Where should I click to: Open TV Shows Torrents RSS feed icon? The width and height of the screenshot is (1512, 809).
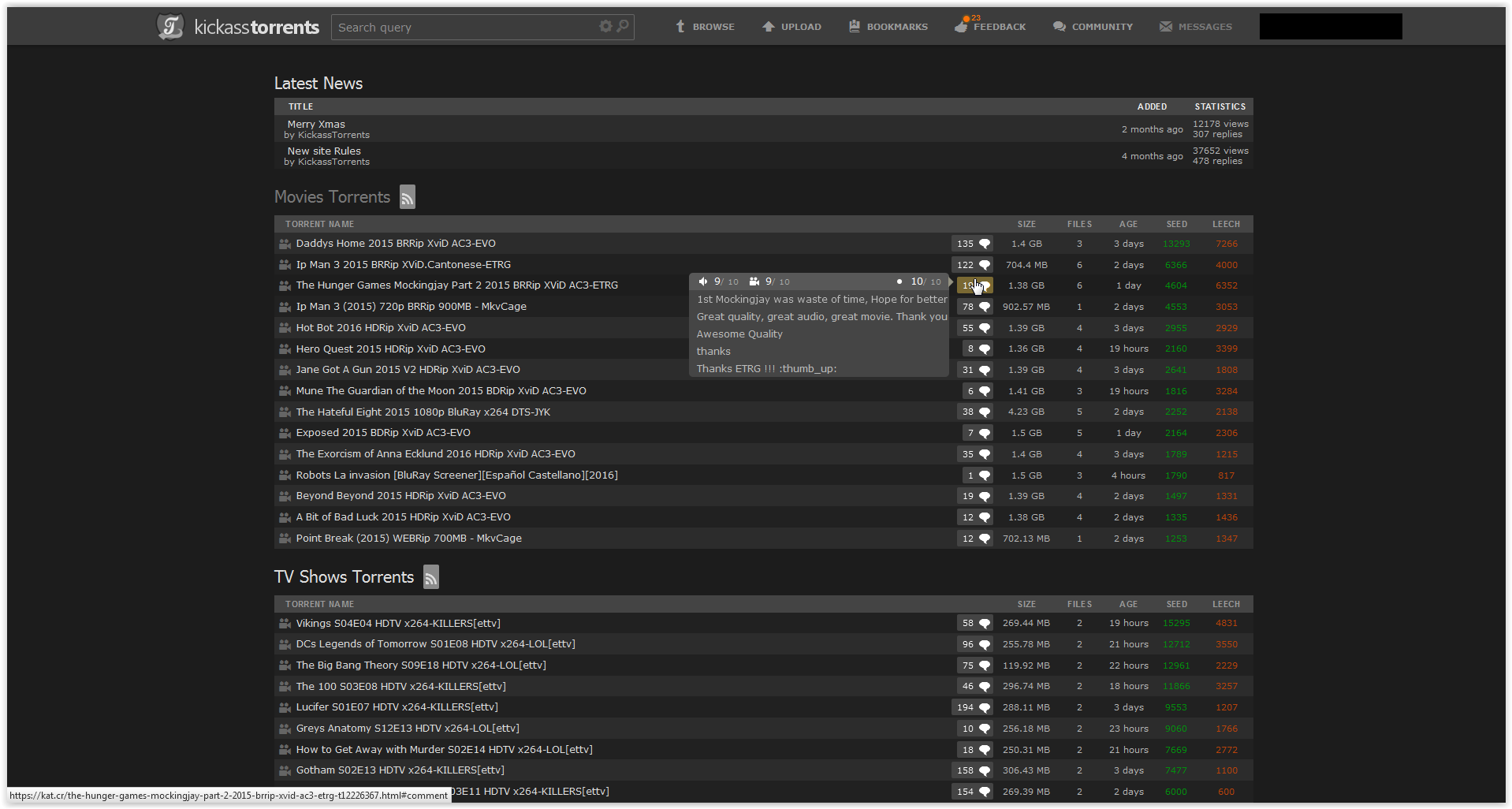tap(430, 577)
